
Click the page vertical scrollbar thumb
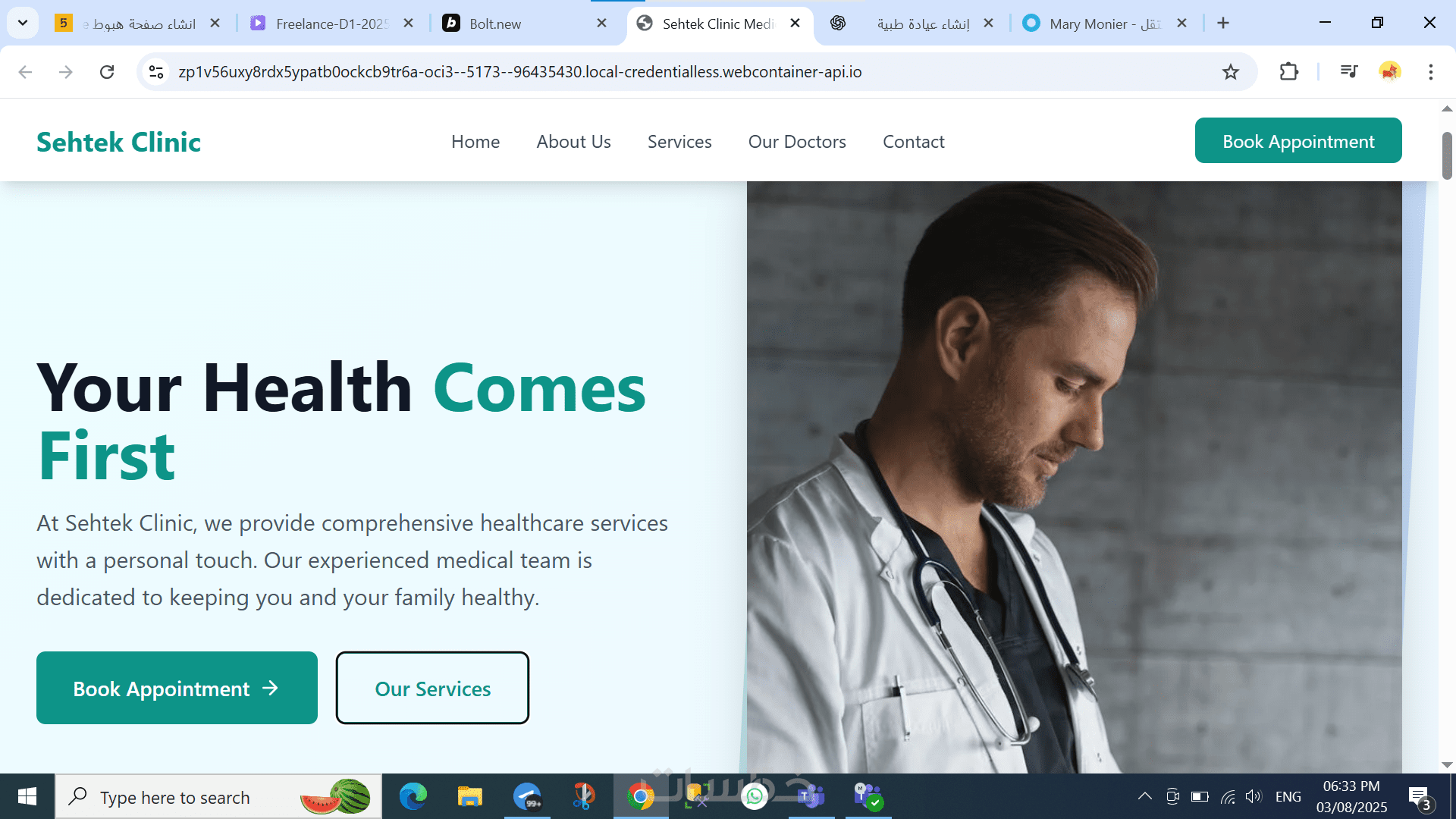pyautogui.click(x=1447, y=155)
